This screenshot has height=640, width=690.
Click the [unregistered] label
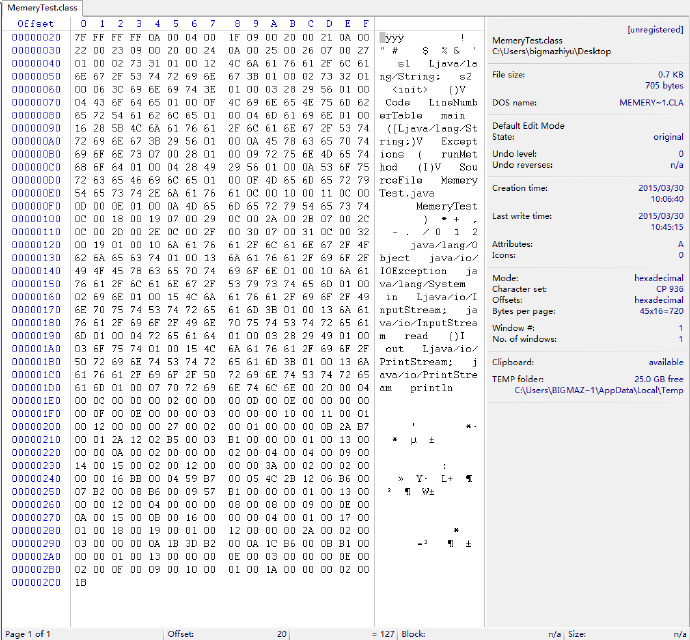coord(655,29)
